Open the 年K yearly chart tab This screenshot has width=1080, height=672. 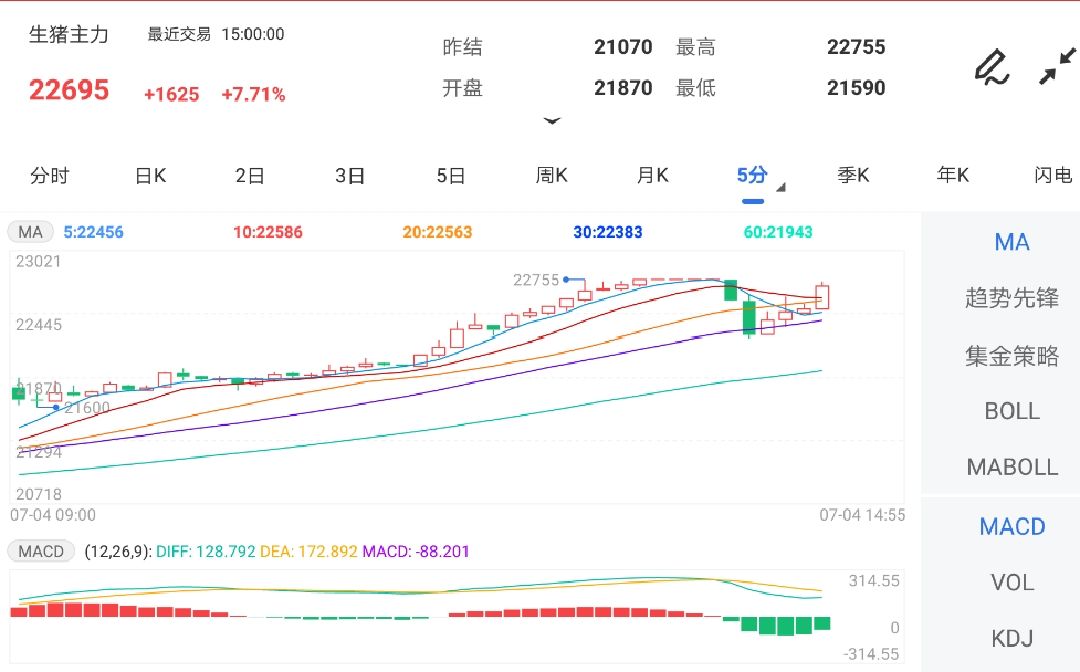pos(953,176)
